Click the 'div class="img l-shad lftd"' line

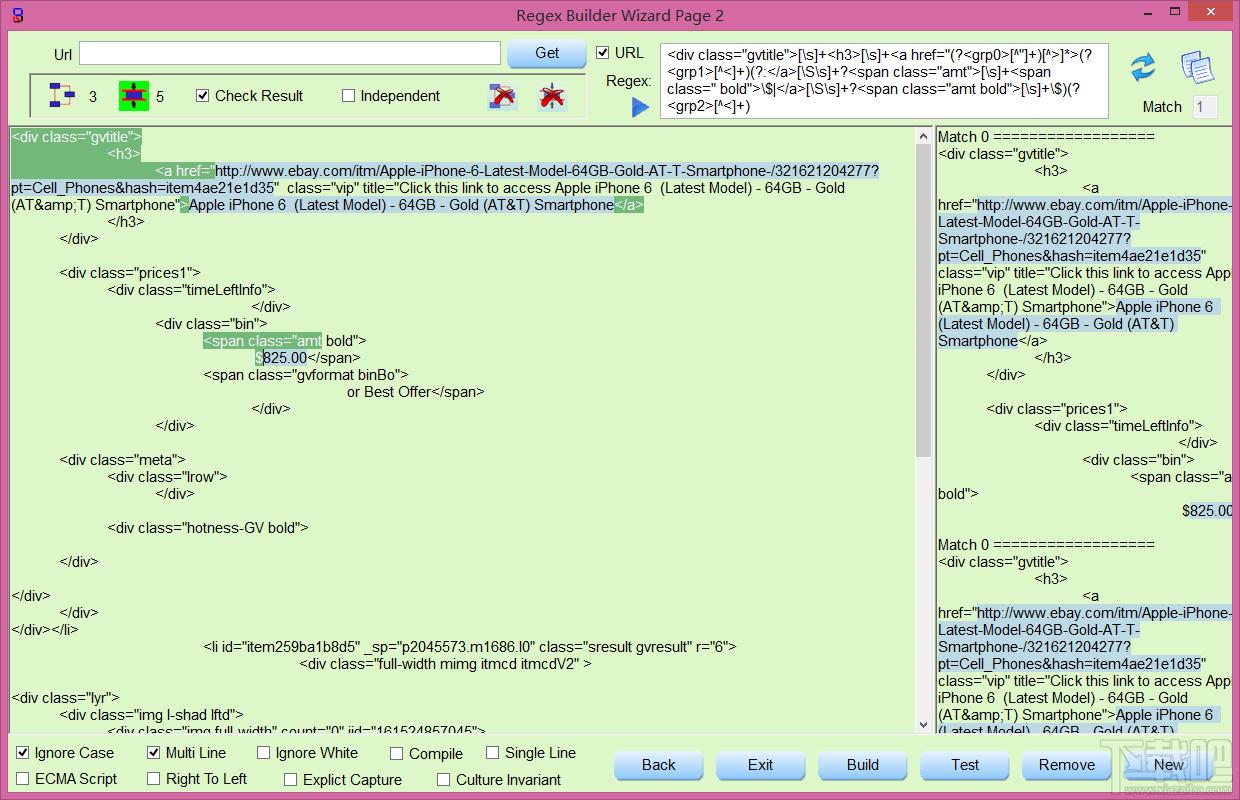coord(151,714)
